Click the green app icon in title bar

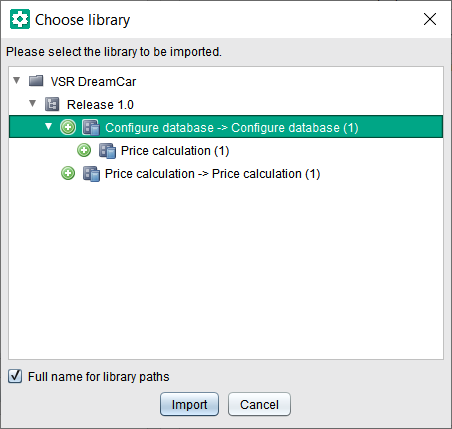[x=20, y=19]
